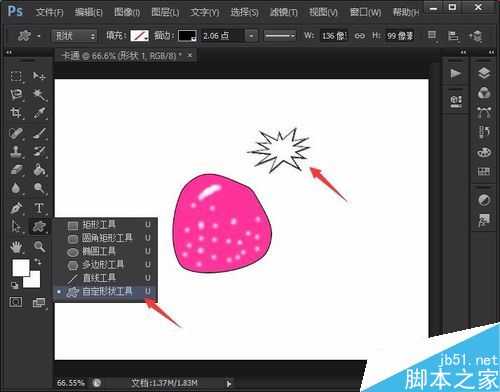Select the Hand tool
The width and height of the screenshot is (500, 392).
coord(16,247)
